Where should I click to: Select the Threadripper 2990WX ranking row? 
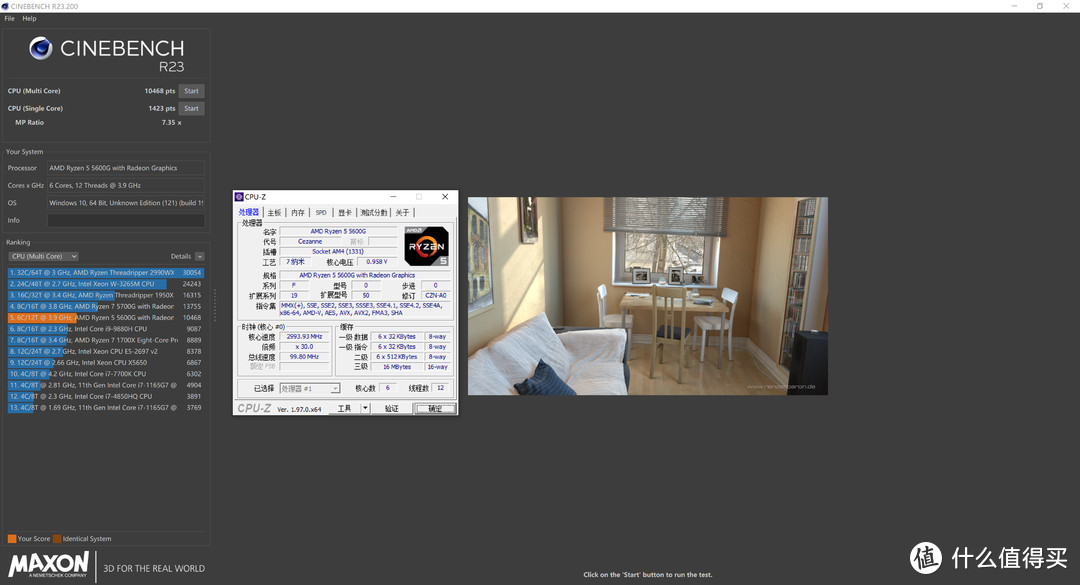[x=105, y=273]
